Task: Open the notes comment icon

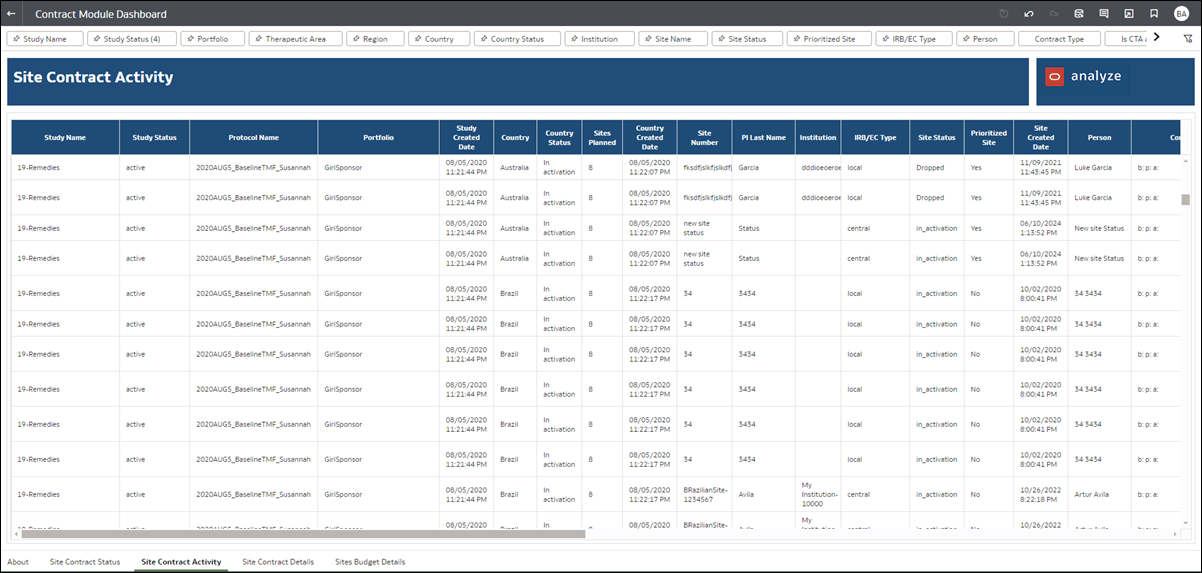Action: click(x=1104, y=14)
